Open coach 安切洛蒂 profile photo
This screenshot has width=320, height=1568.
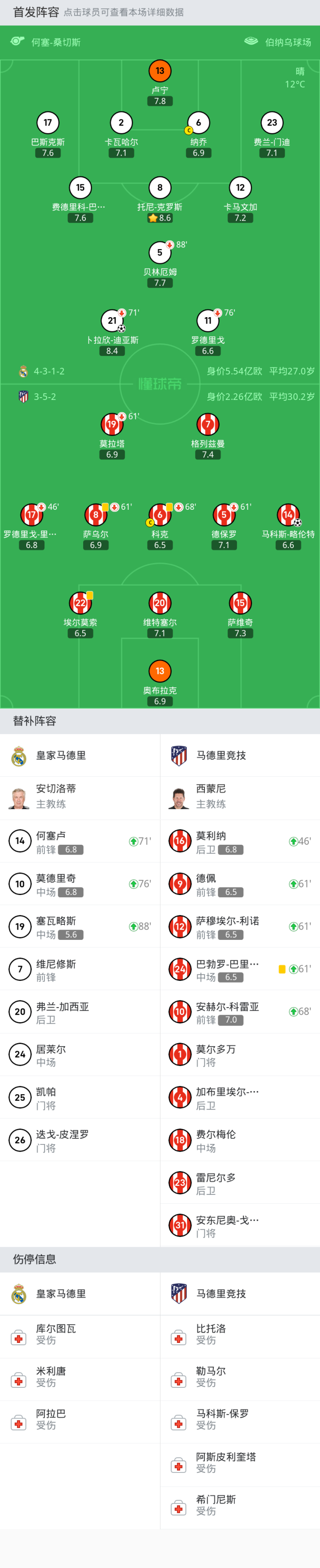[x=19, y=797]
